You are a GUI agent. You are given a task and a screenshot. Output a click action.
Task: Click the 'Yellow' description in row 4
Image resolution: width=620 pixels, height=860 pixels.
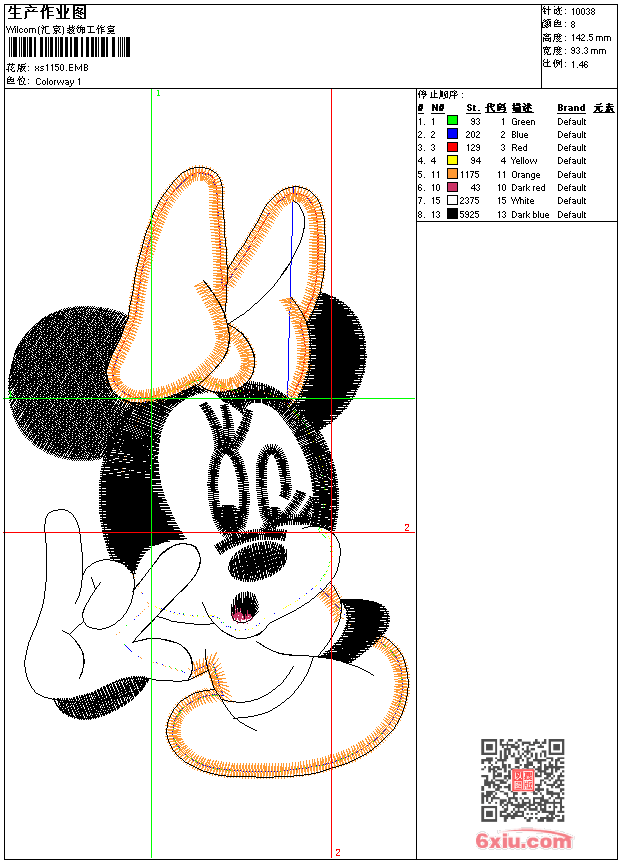[524, 161]
